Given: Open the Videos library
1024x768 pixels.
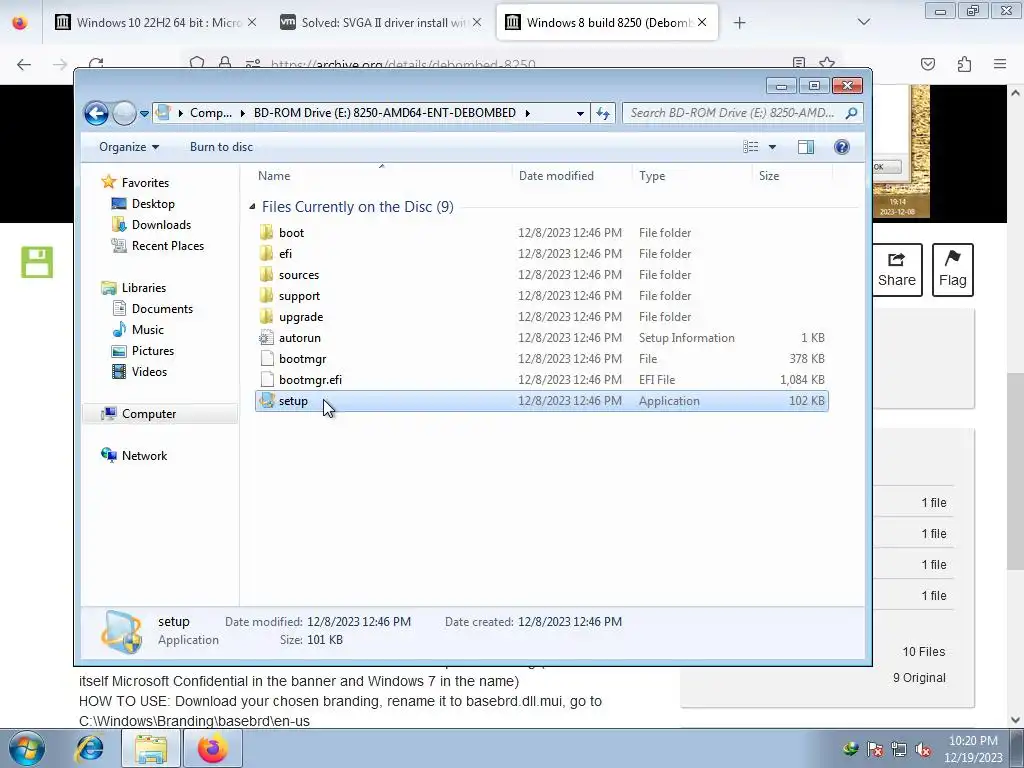Looking at the screenshot, I should [x=139, y=372].
